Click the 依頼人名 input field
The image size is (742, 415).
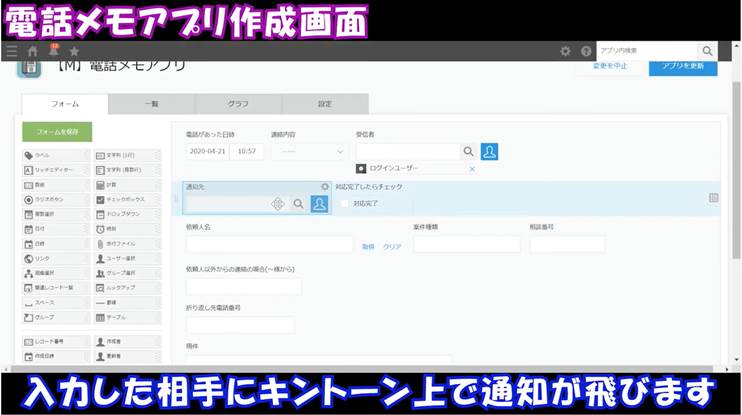[269, 244]
